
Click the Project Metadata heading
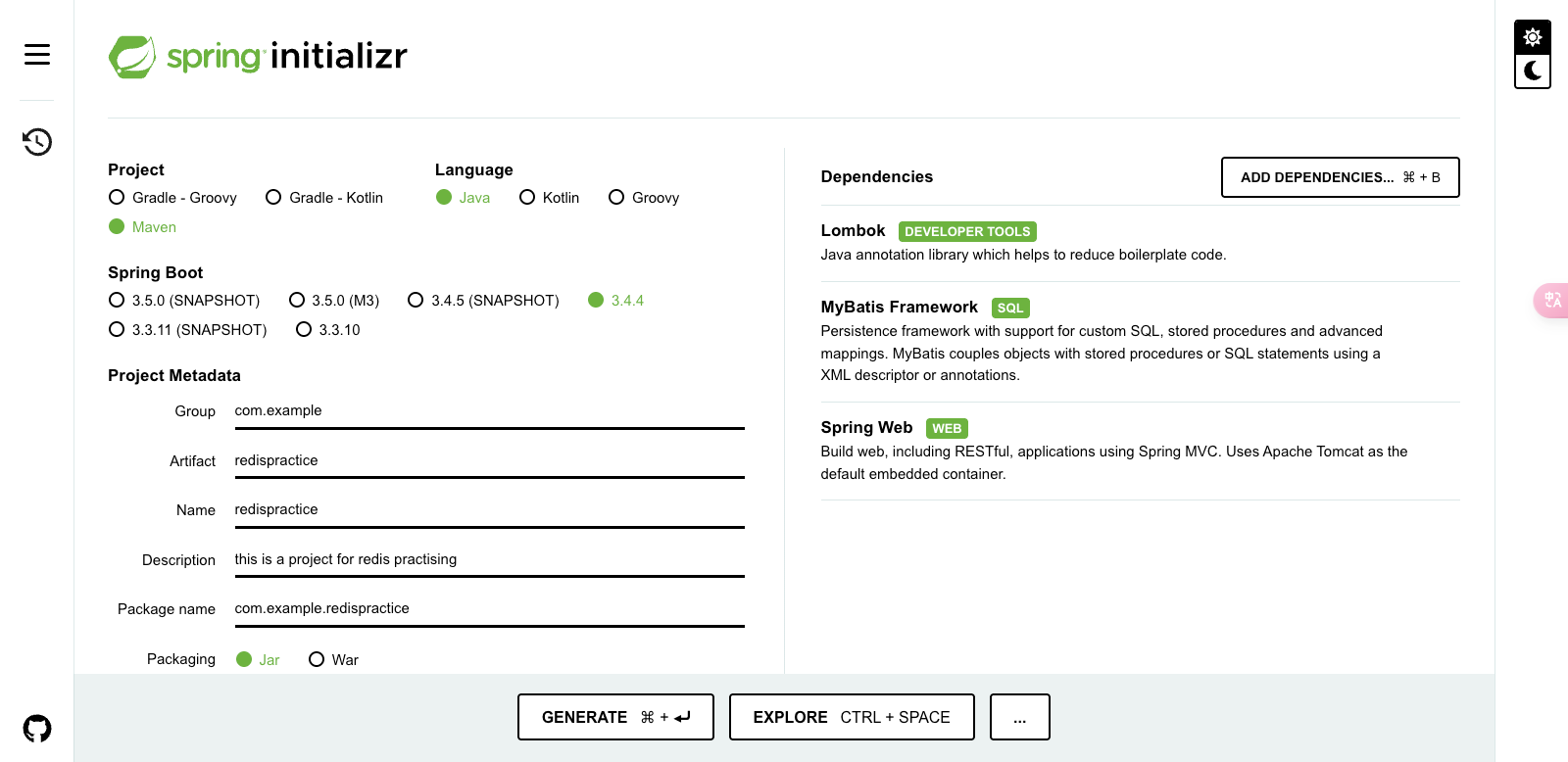[x=174, y=376]
